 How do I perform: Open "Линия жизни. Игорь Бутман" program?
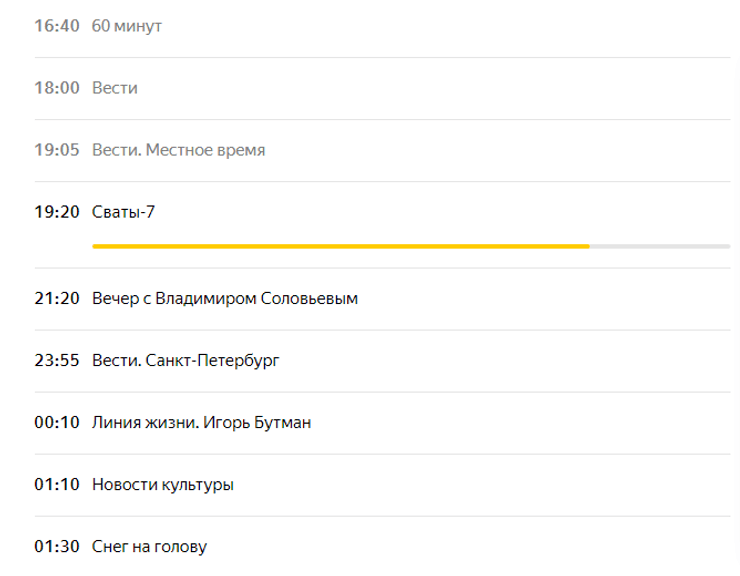[x=201, y=422]
